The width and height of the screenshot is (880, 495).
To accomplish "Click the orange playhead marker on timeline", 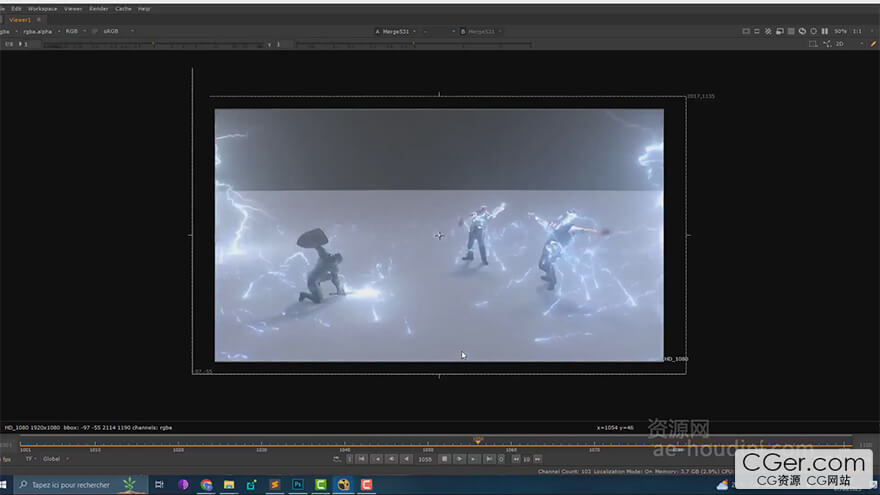I will [x=478, y=441].
